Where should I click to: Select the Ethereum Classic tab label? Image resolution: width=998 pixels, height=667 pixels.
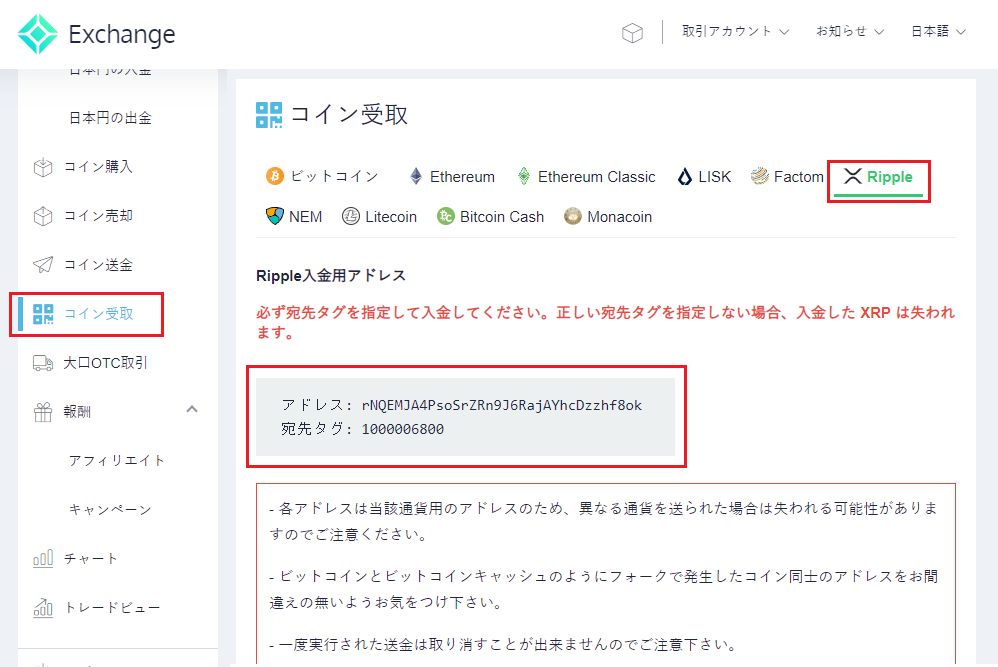pyautogui.click(x=596, y=177)
